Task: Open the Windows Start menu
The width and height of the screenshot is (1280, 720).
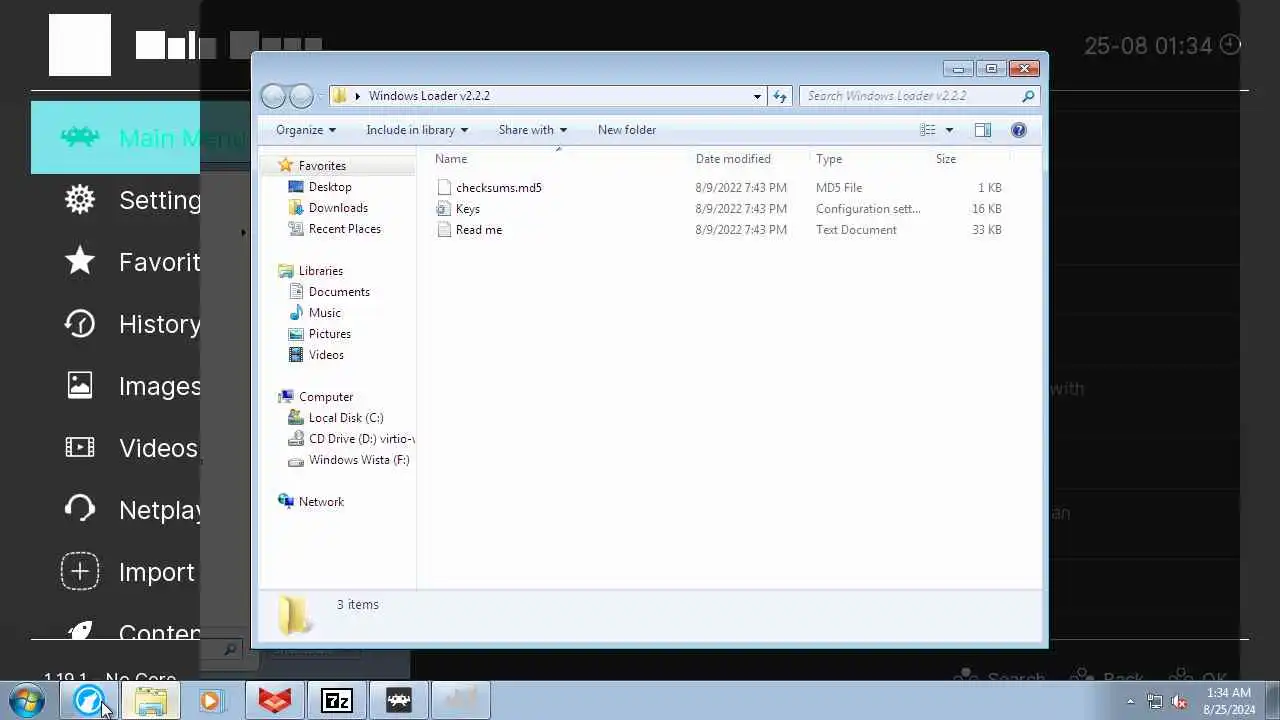Action: (27, 701)
